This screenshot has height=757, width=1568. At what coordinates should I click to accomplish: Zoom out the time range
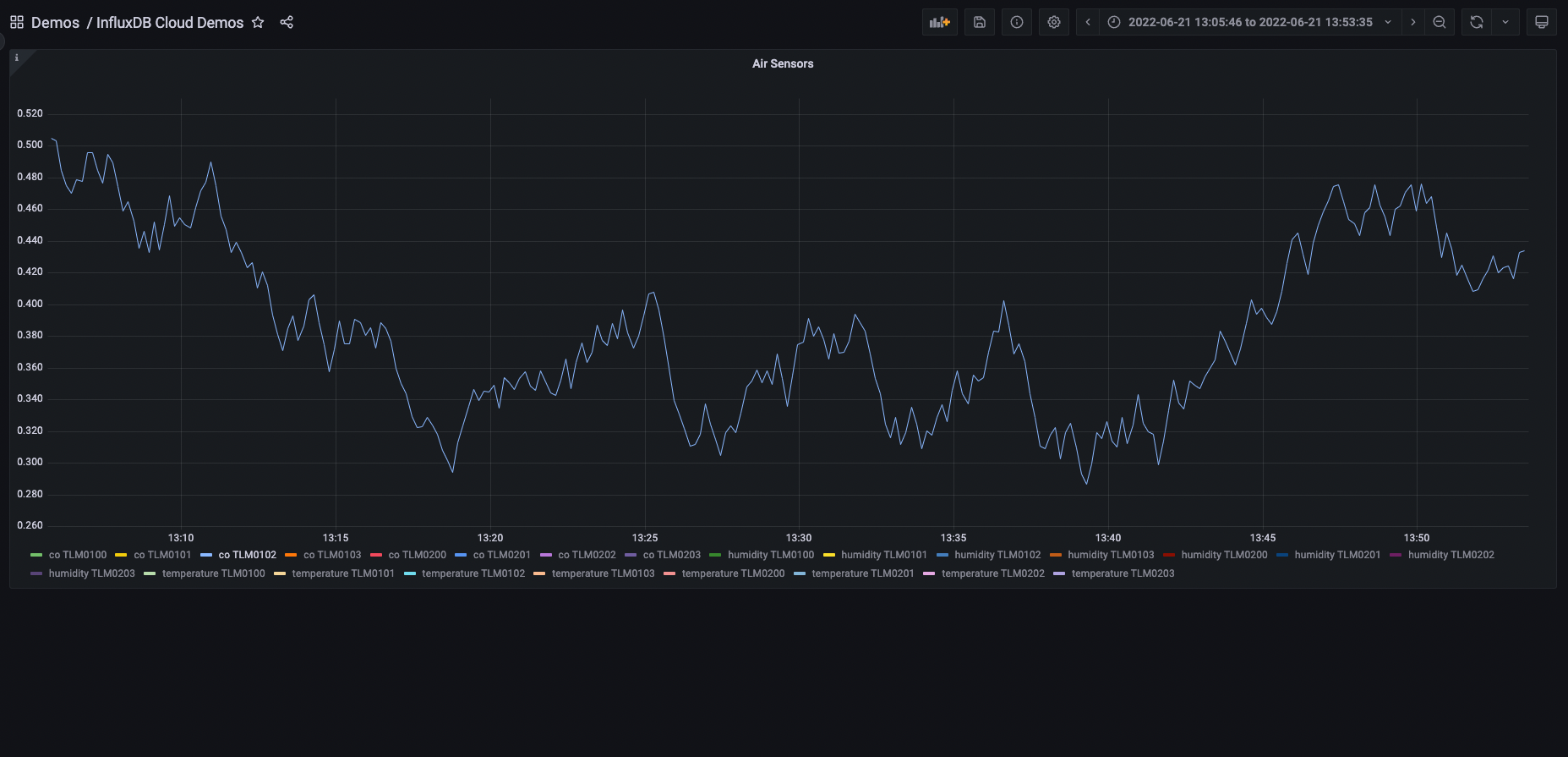point(1439,23)
